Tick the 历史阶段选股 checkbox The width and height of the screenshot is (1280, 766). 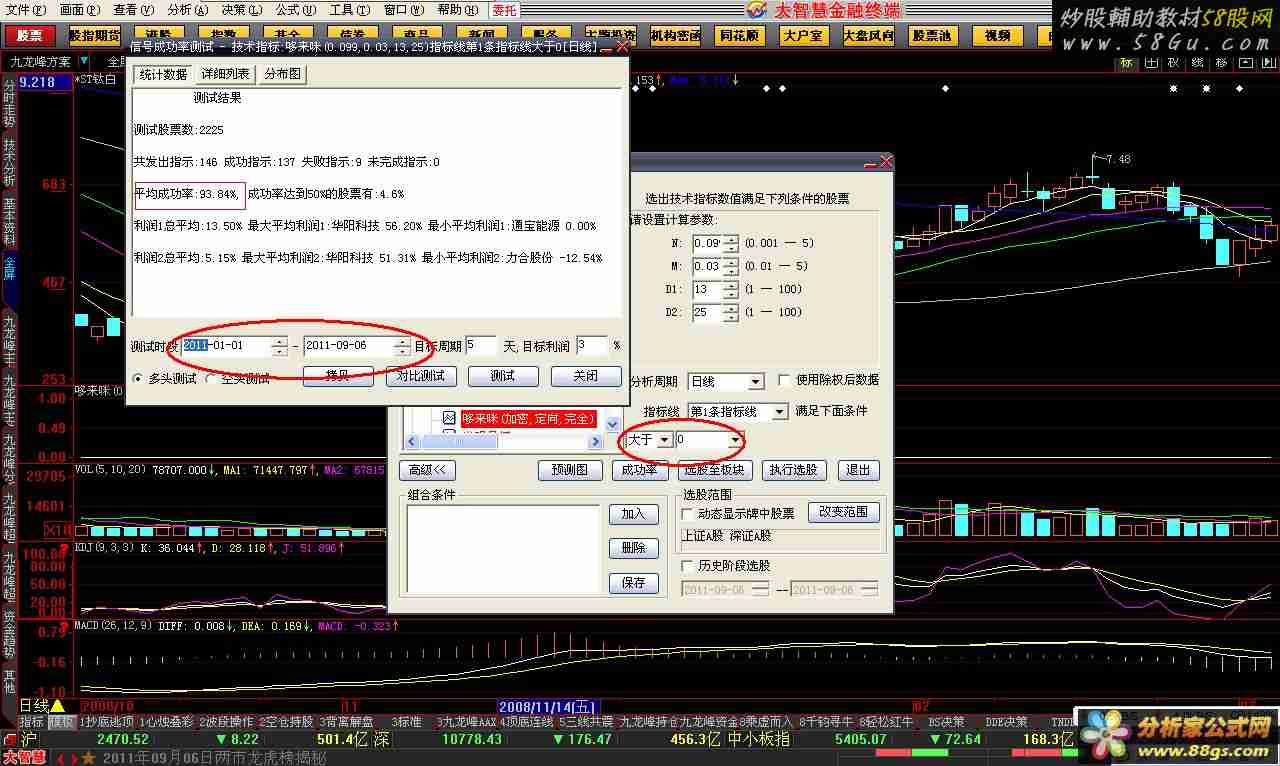686,566
